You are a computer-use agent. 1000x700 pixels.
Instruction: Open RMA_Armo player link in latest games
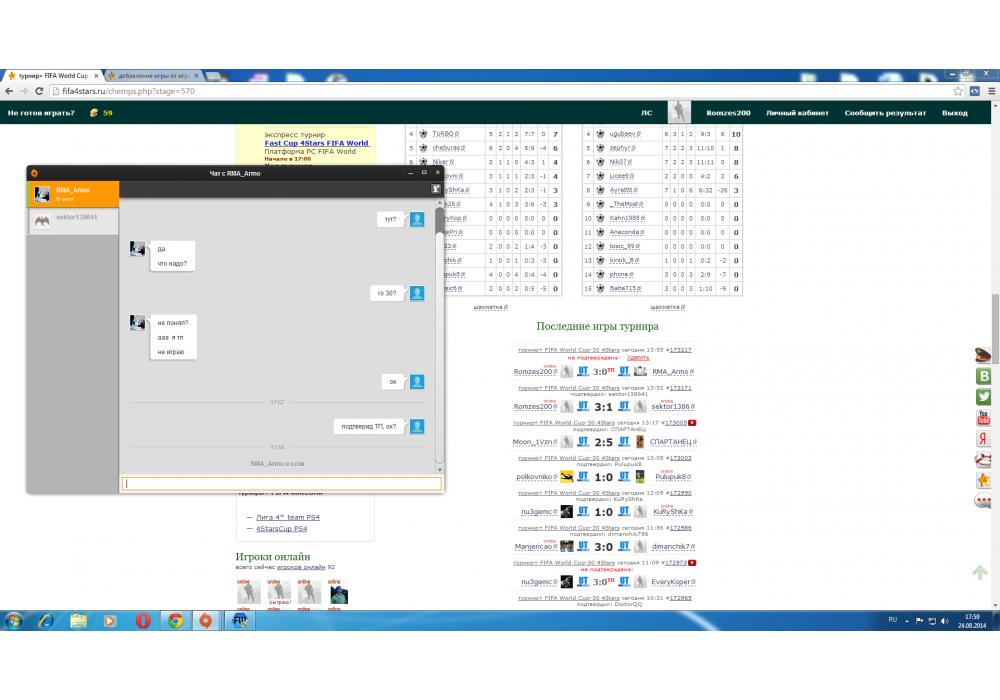672,372
